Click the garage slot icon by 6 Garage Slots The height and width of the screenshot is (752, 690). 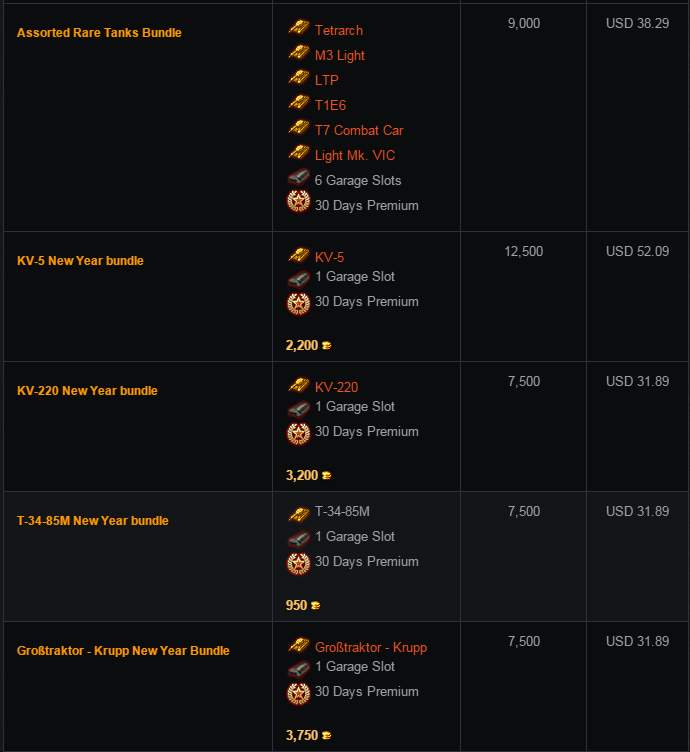tap(299, 177)
